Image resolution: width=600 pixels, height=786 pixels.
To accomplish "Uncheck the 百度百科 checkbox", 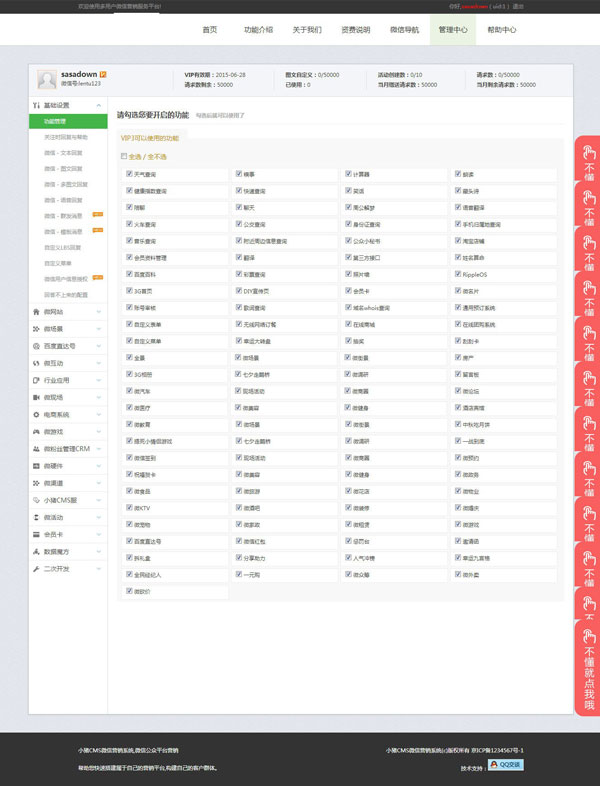I will coord(129,274).
